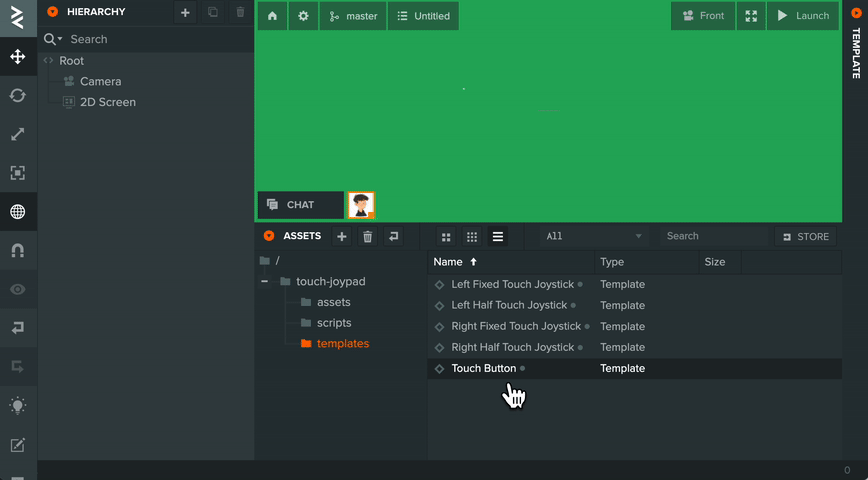
Task: Select the Rotate gizmo tool
Action: tap(18, 95)
